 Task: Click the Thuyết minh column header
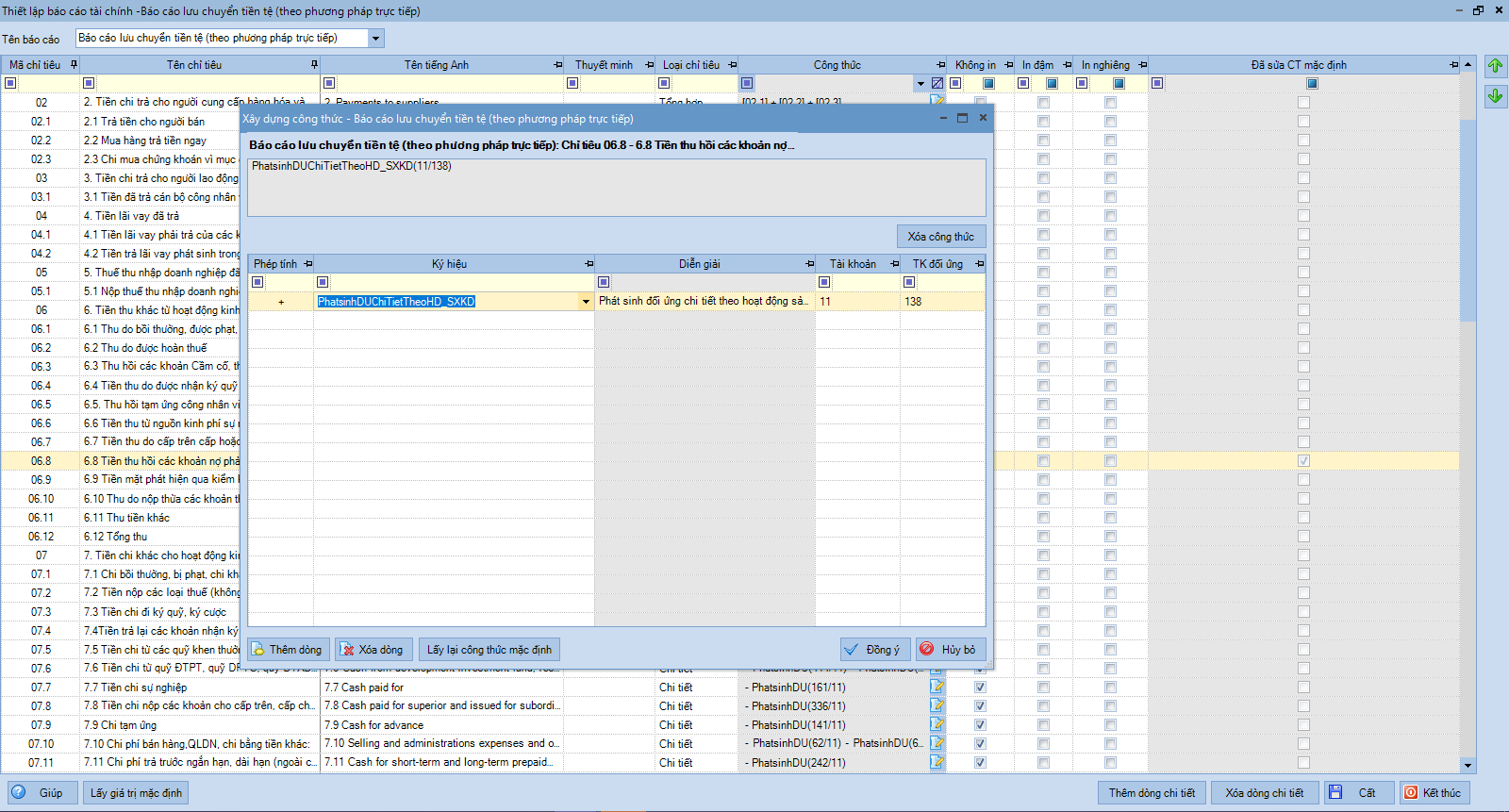(x=604, y=65)
